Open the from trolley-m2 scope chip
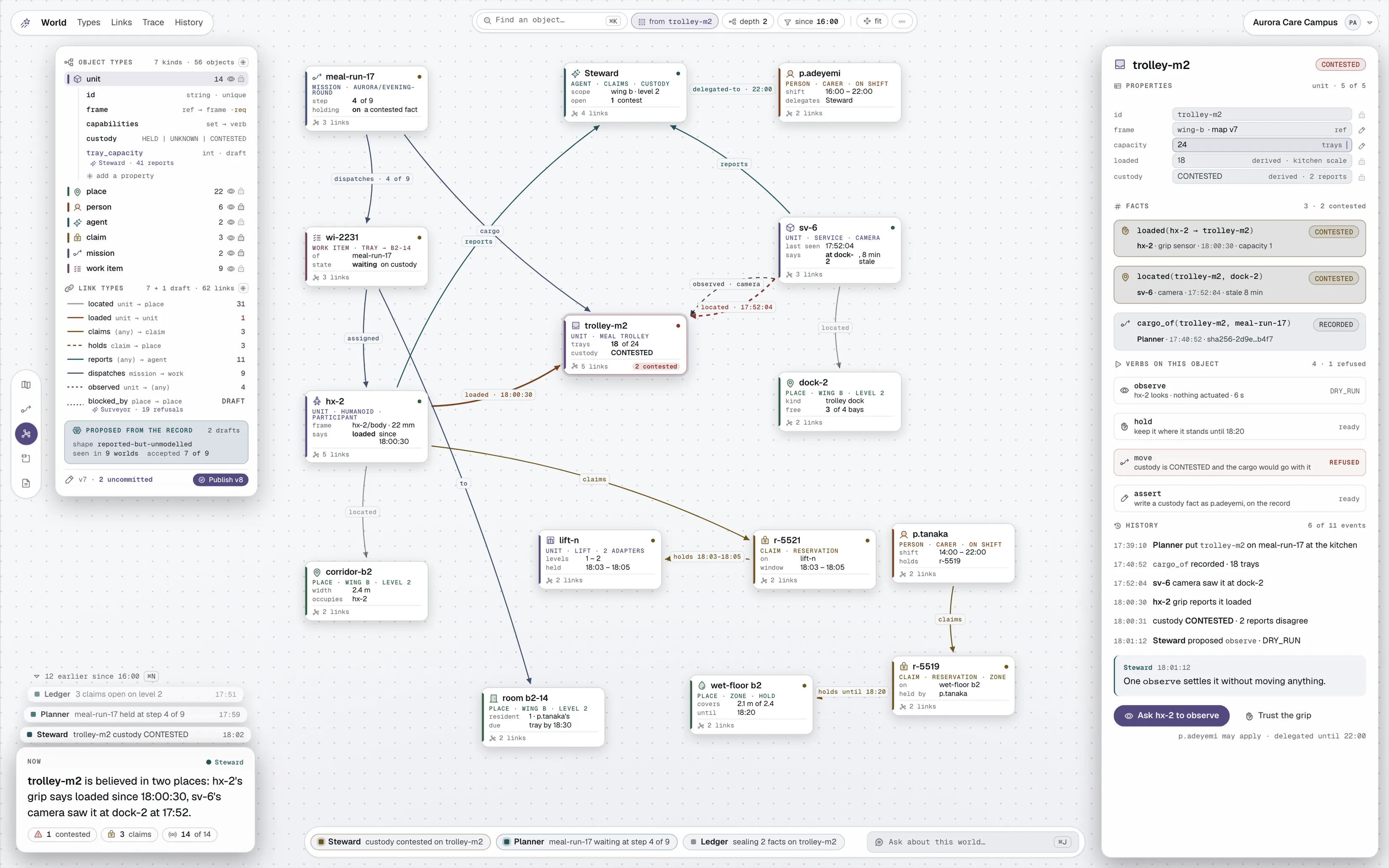Viewport: 1389px width, 868px height. pos(674,21)
